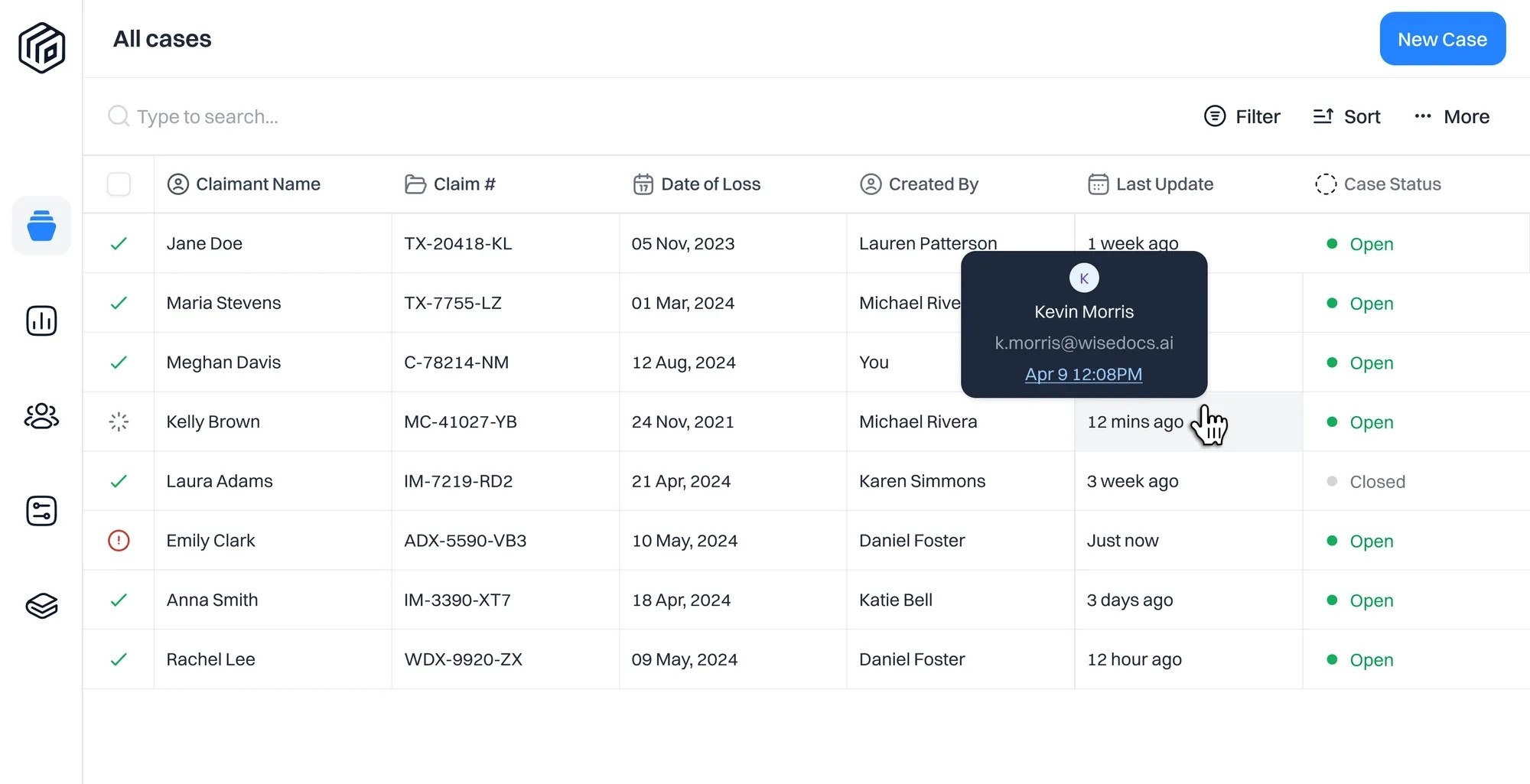The width and height of the screenshot is (1530, 784).
Task: Open the More options menu
Action: (1451, 116)
